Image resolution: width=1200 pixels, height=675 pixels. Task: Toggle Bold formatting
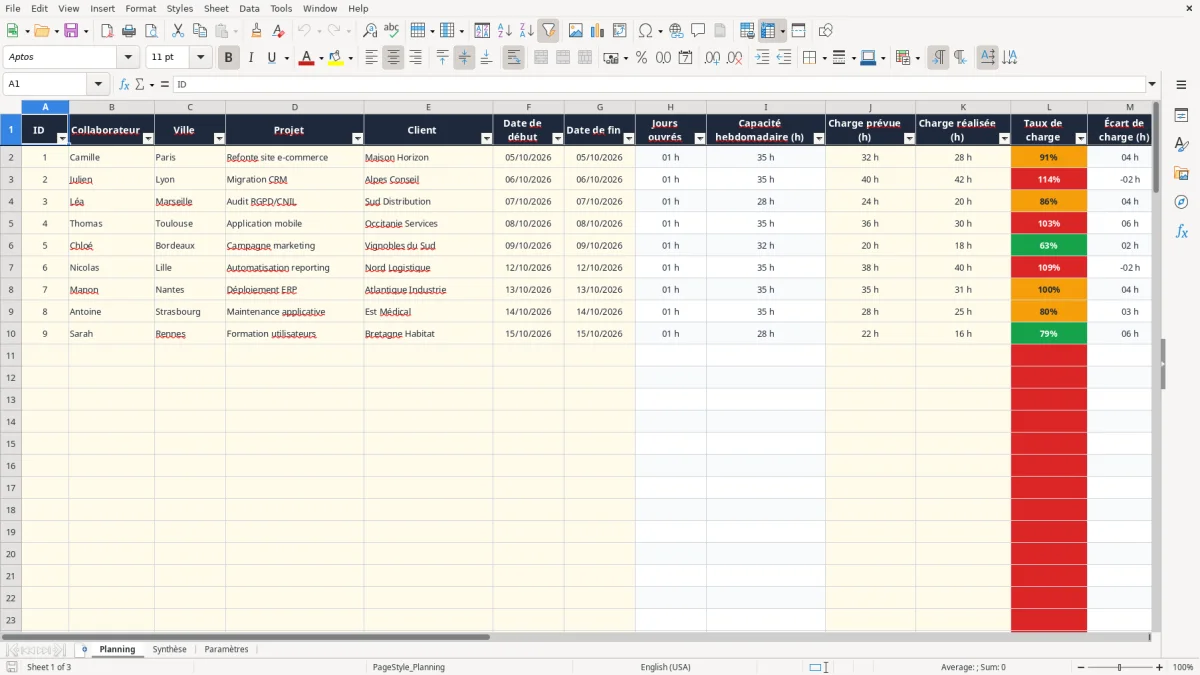coord(228,58)
